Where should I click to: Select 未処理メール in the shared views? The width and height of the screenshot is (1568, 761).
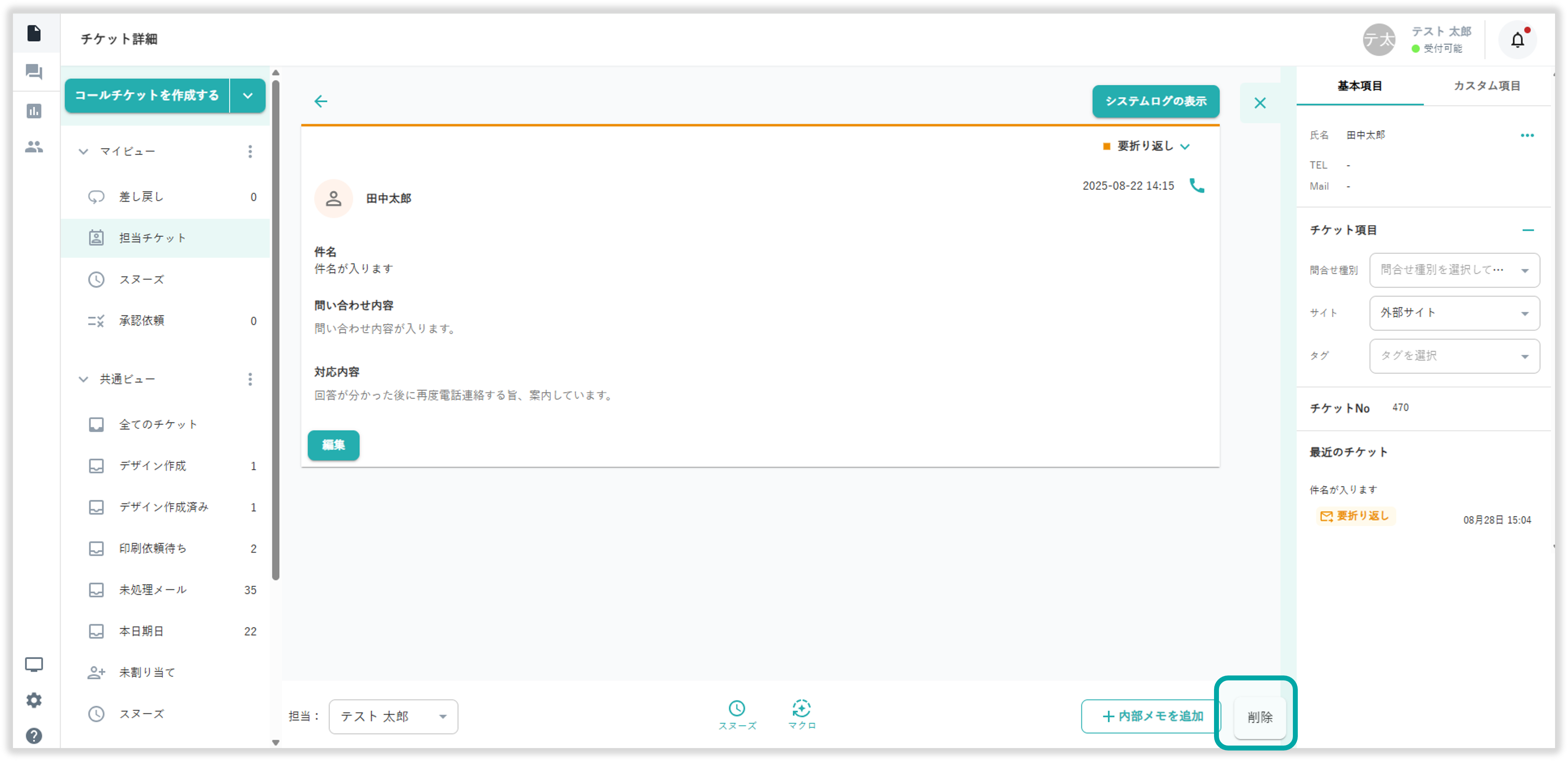pos(152,589)
